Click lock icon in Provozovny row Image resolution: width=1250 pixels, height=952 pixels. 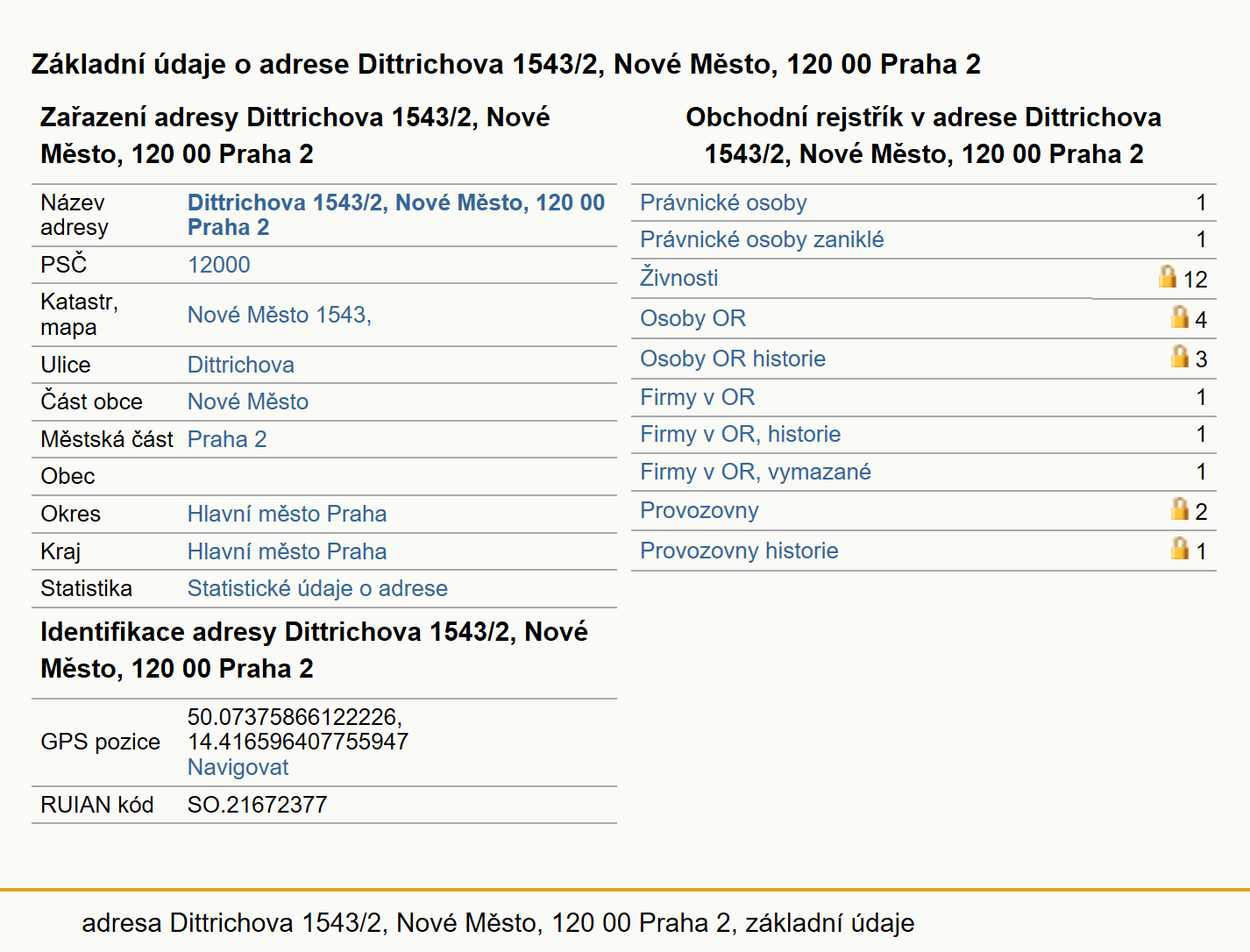coord(1180,508)
